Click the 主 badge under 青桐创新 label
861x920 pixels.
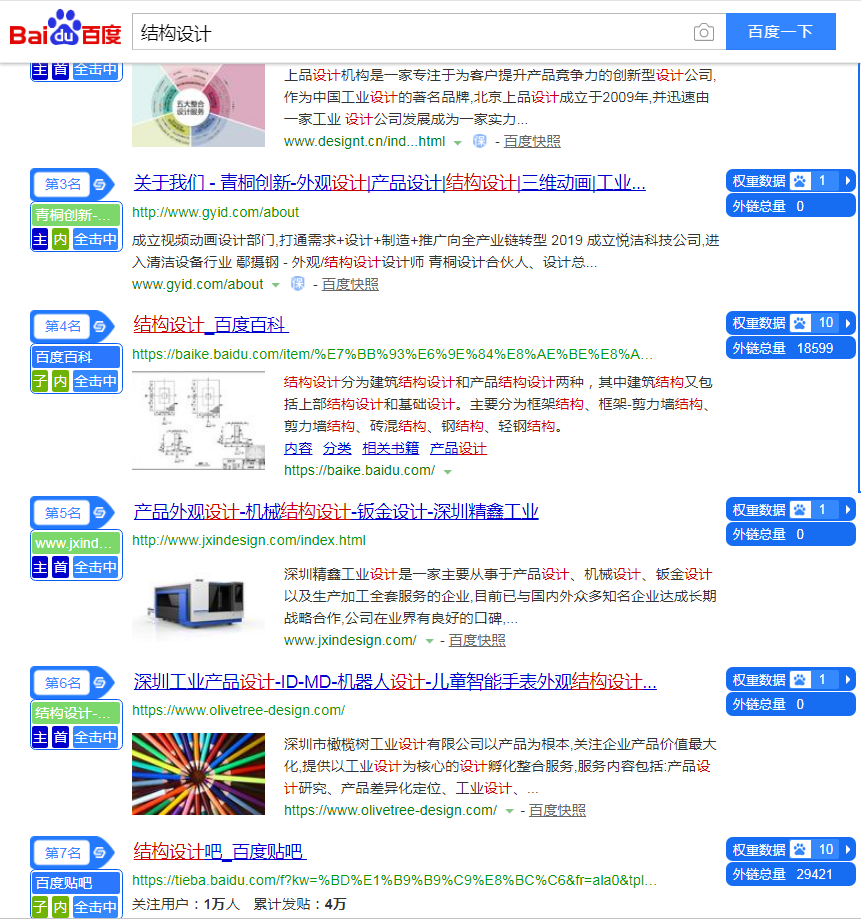(40, 239)
